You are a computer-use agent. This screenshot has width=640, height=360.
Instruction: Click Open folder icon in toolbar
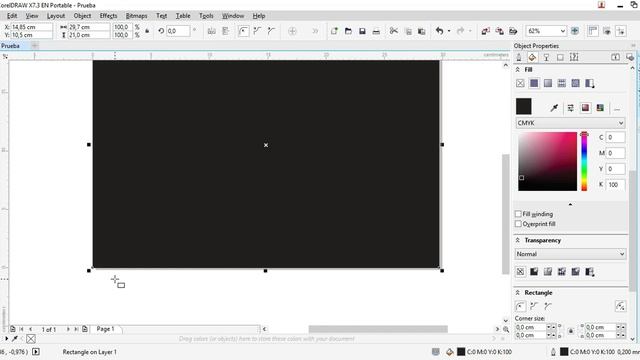click(x=348, y=31)
